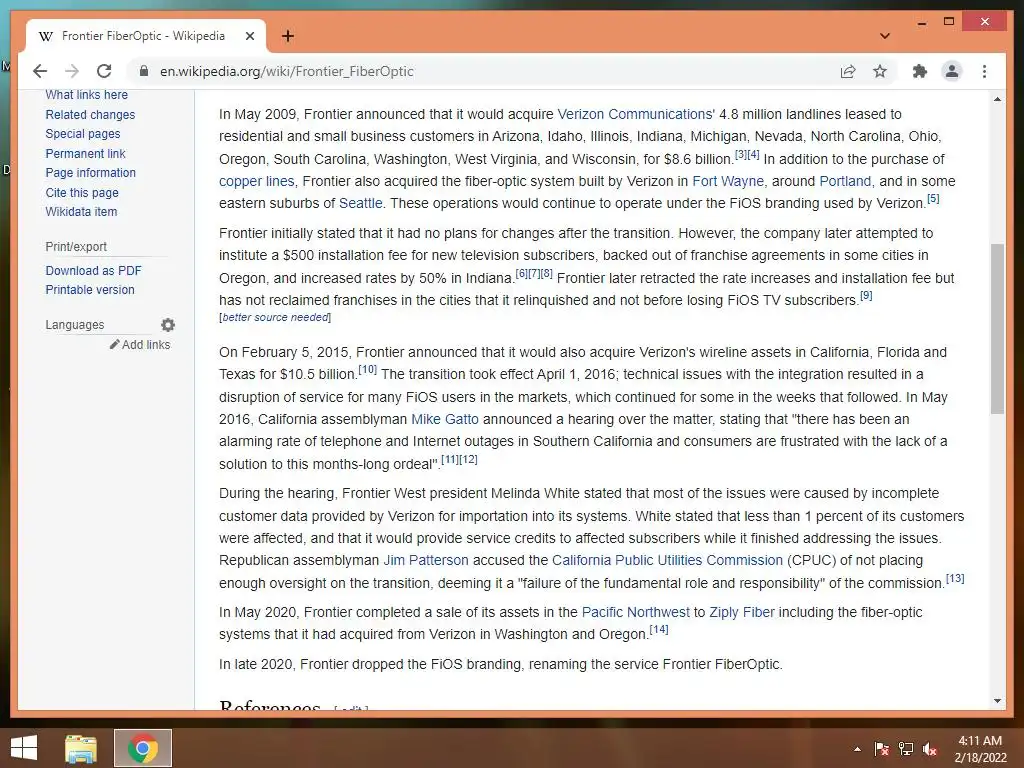Viewport: 1024px width, 768px height.
Task: Open the Printable version
Action: (x=90, y=289)
